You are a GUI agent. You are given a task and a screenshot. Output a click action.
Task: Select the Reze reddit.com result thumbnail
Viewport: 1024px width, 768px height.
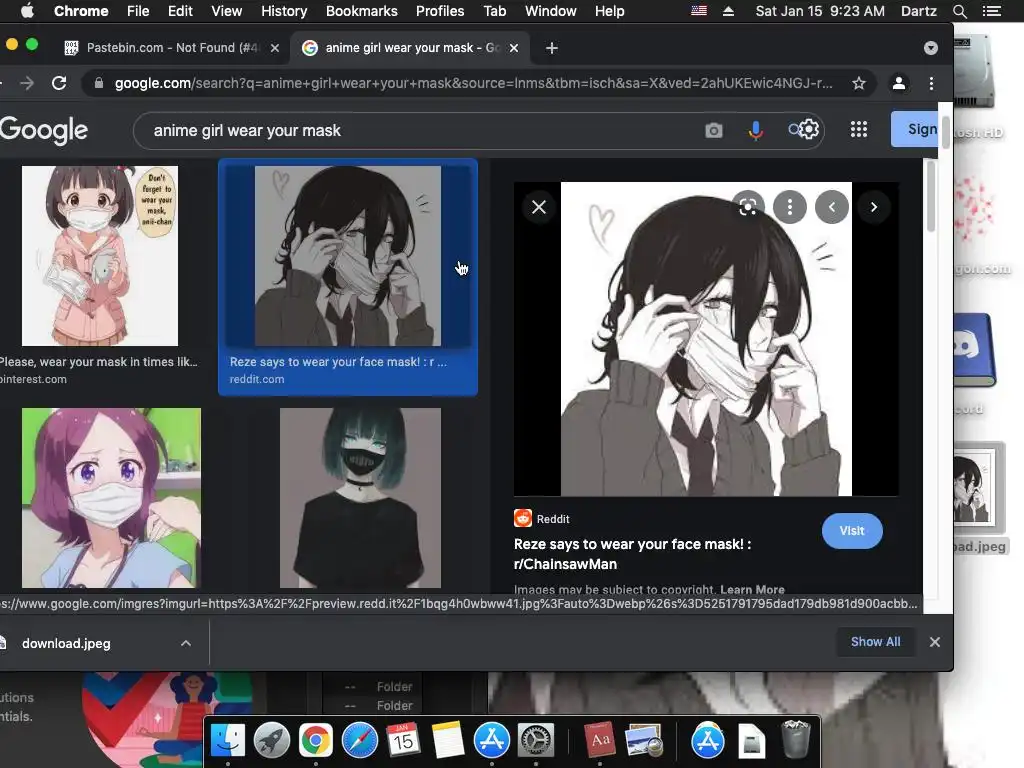pos(347,255)
